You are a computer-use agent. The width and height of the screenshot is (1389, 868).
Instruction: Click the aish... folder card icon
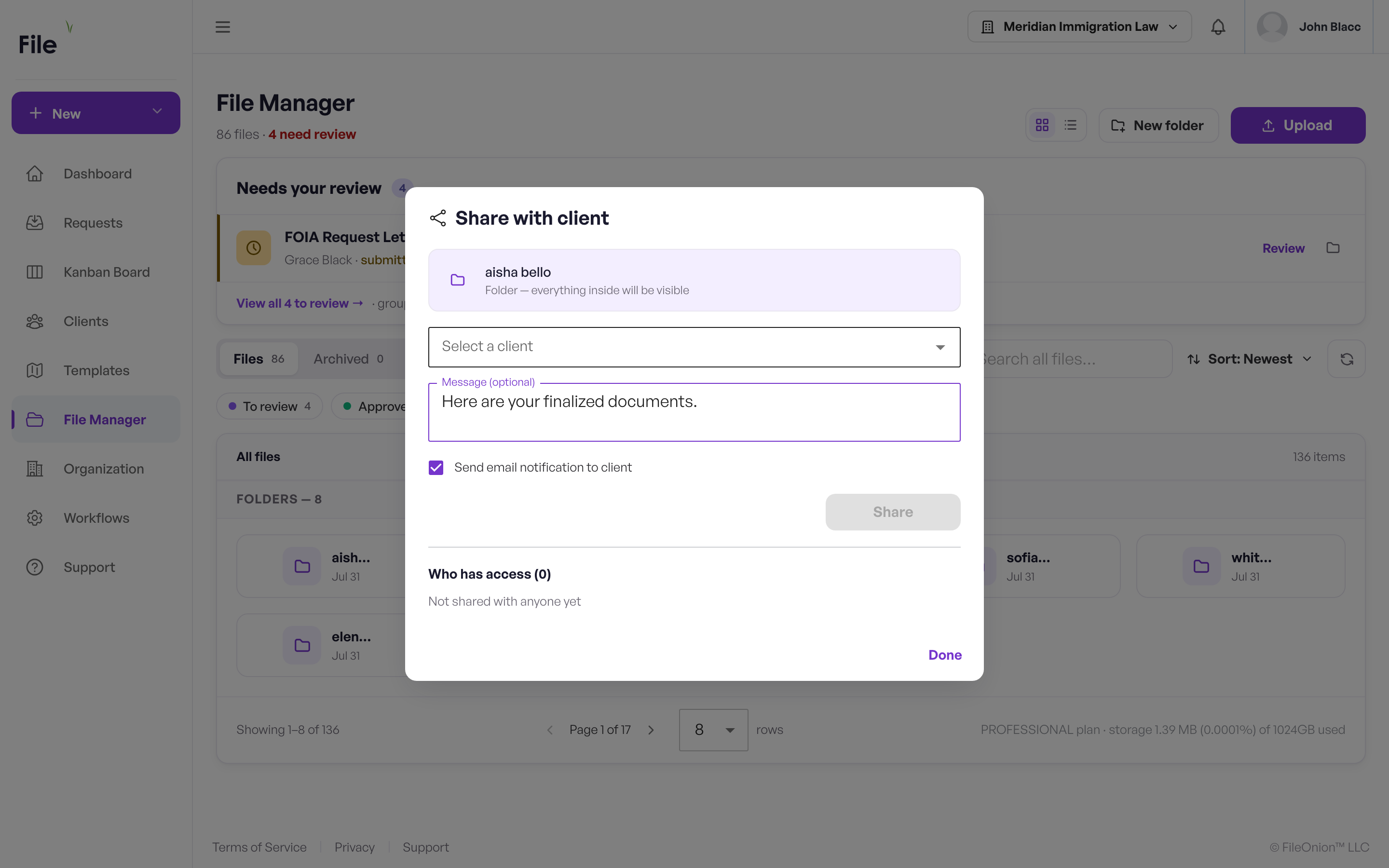coord(302,567)
